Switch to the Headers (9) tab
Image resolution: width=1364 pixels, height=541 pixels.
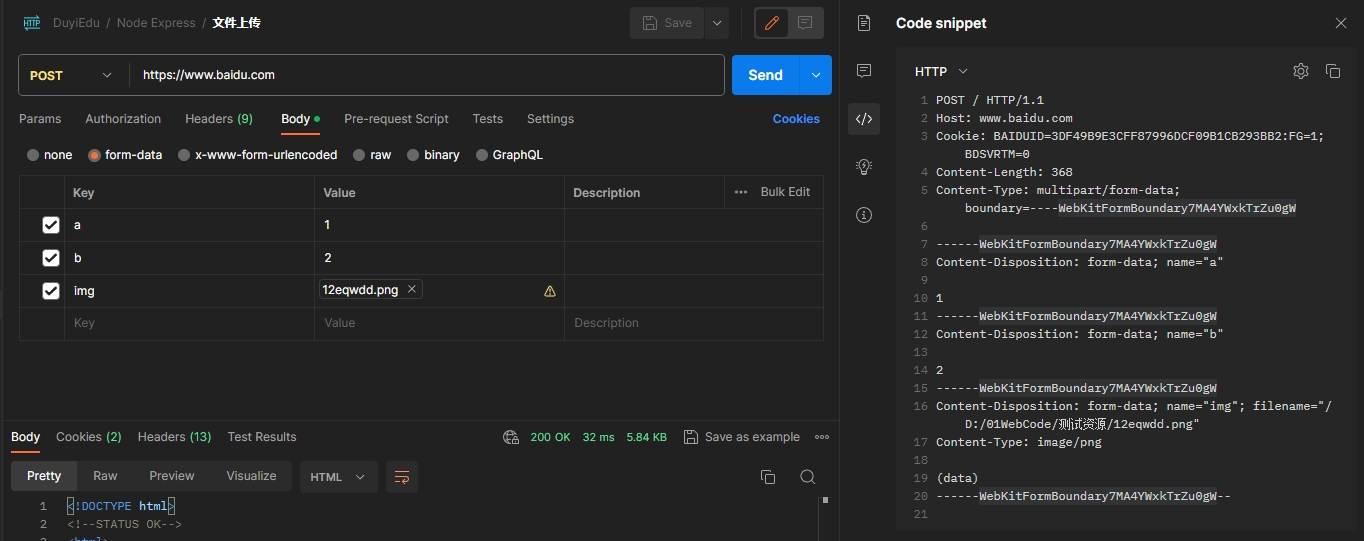(219, 119)
